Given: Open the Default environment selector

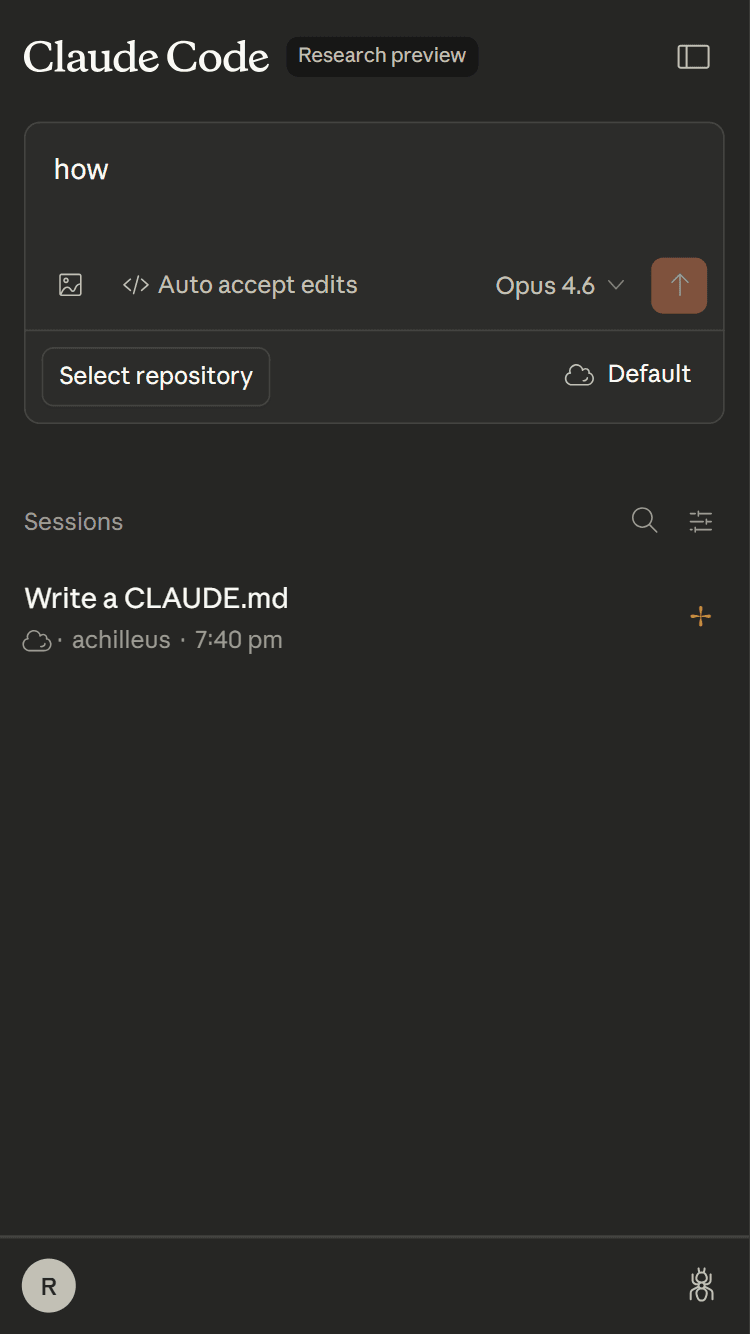Looking at the screenshot, I should click(x=629, y=375).
